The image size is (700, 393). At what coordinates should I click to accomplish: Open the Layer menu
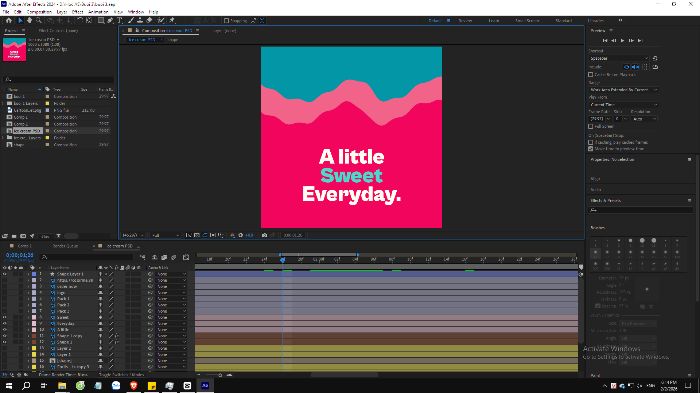(62, 12)
